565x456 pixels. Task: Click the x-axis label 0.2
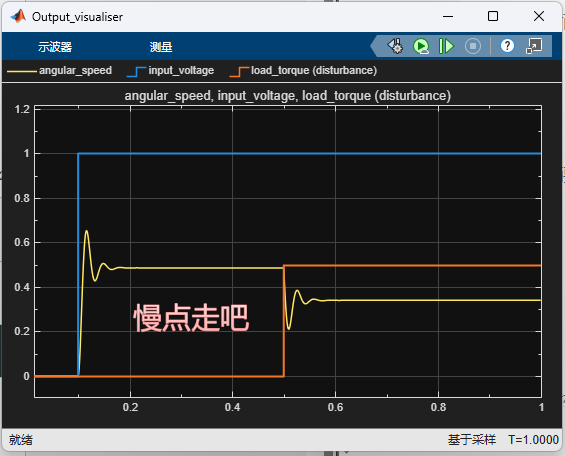[130, 407]
